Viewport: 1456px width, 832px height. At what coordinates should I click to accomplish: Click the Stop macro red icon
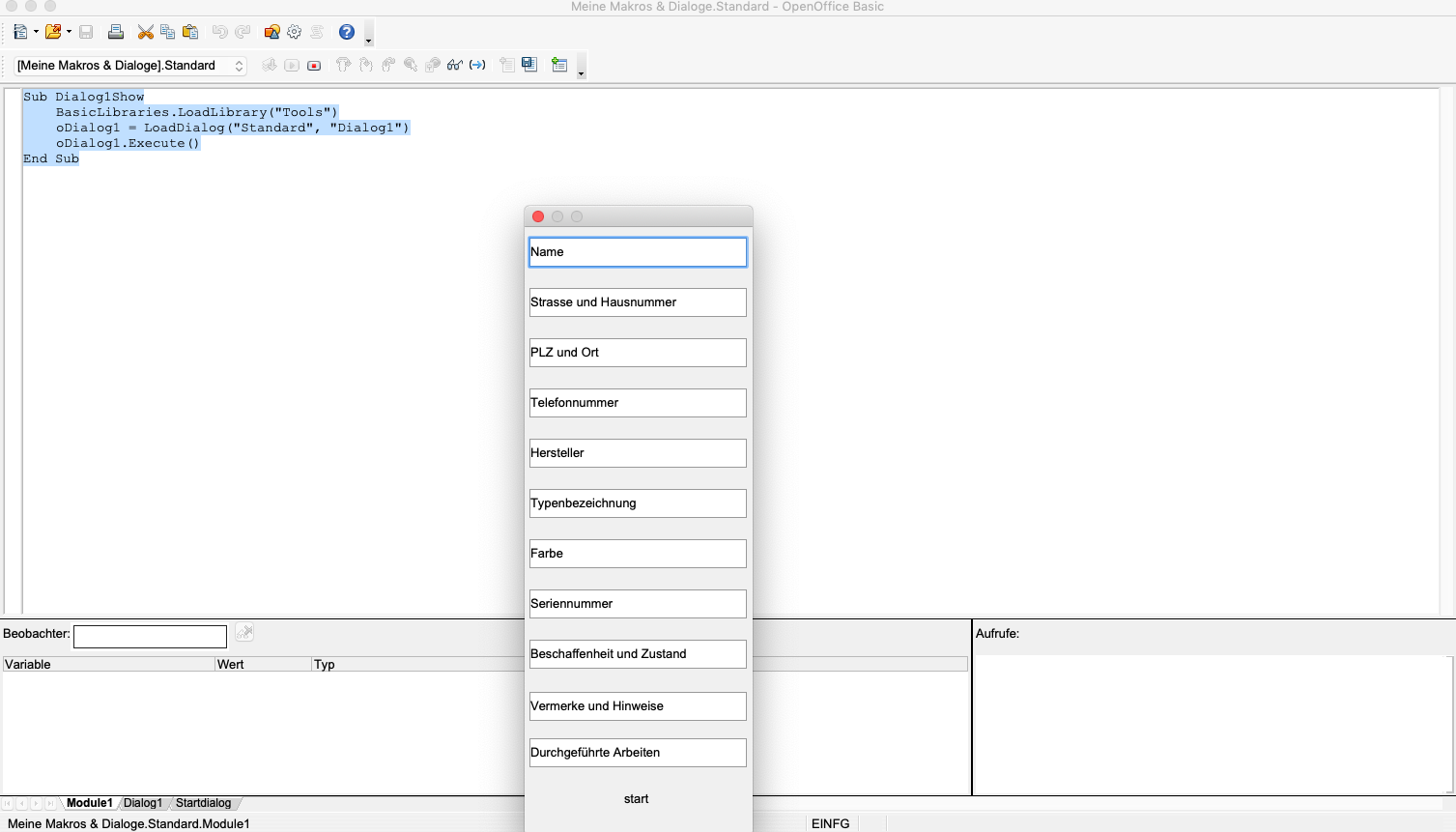tap(314, 66)
